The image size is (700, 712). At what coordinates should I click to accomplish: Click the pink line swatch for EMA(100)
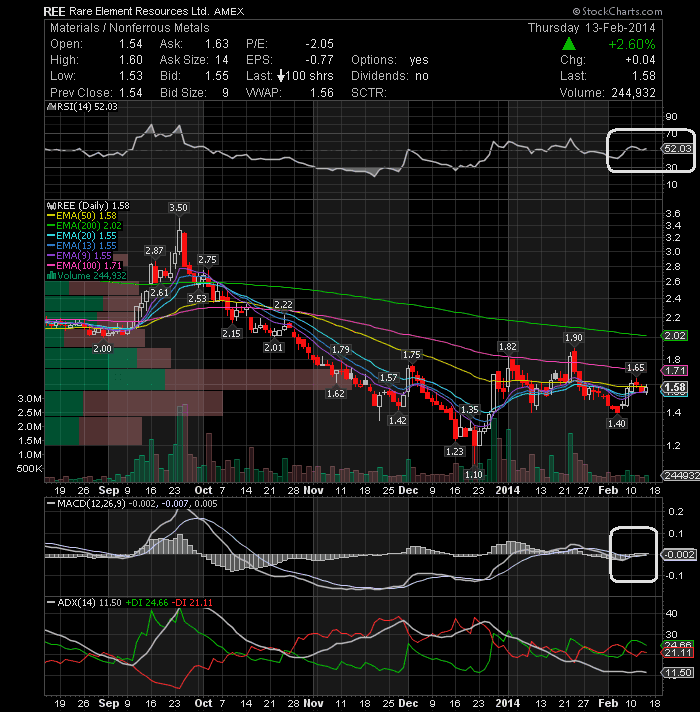point(51,266)
